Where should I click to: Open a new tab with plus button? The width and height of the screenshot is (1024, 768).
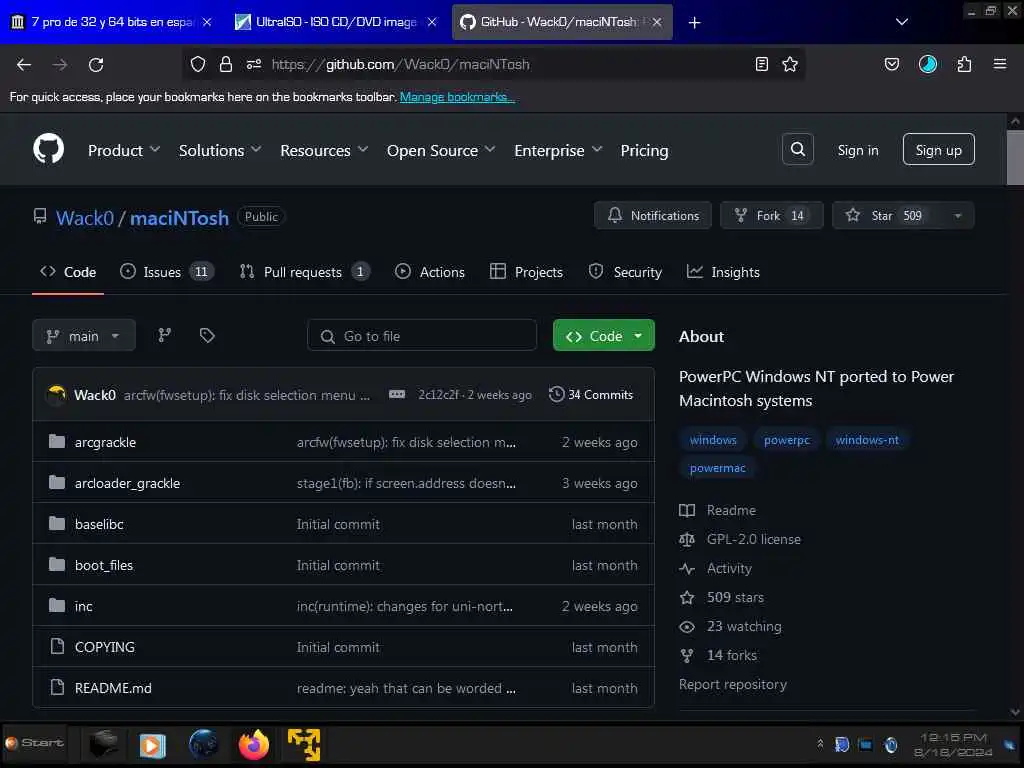(x=694, y=22)
